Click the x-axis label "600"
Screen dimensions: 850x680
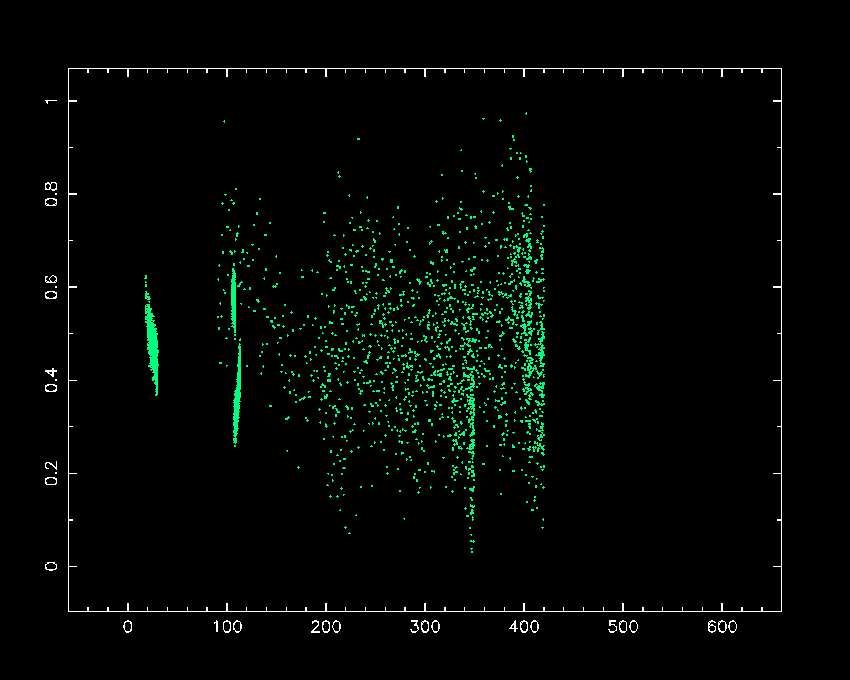pos(722,627)
